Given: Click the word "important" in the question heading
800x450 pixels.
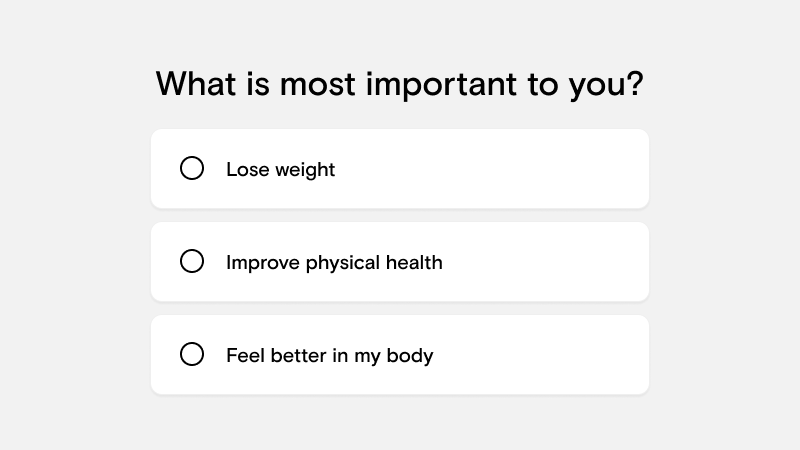Looking at the screenshot, I should tap(436, 85).
